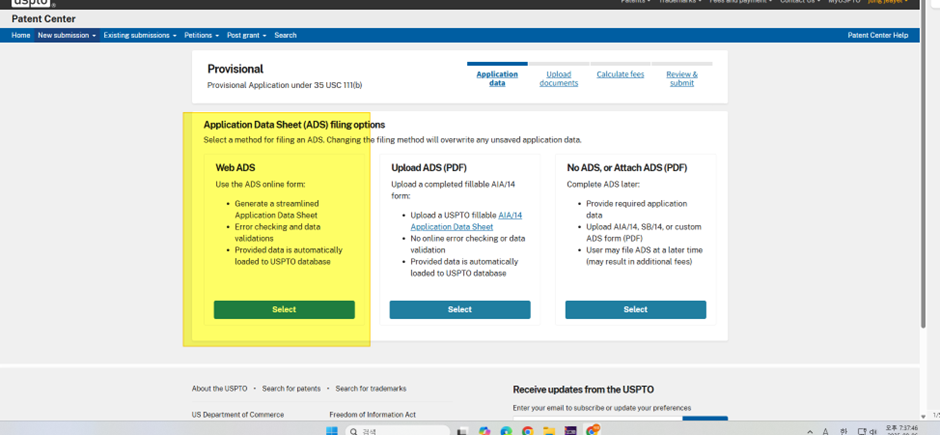Screen dimensions: 940x435
Task: Show hidden system tray icons chevron
Action: (x=811, y=431)
